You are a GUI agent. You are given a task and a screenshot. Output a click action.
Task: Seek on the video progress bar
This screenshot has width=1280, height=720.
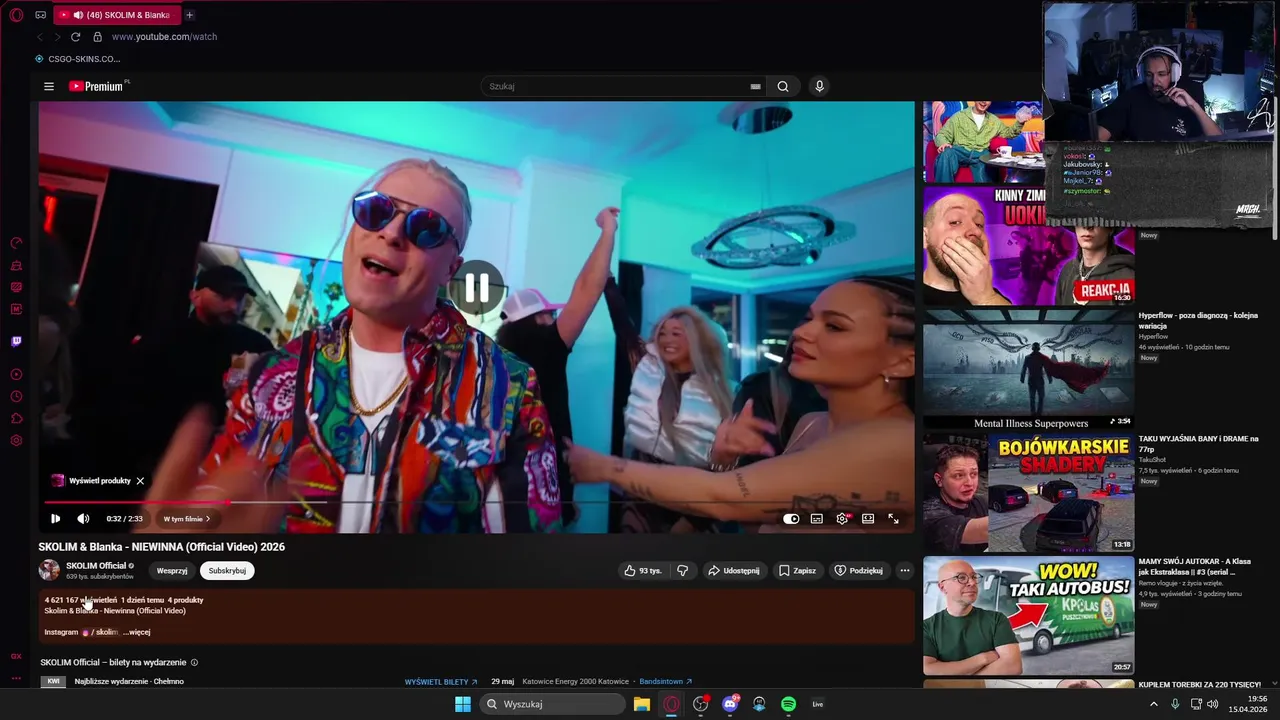[x=476, y=503]
